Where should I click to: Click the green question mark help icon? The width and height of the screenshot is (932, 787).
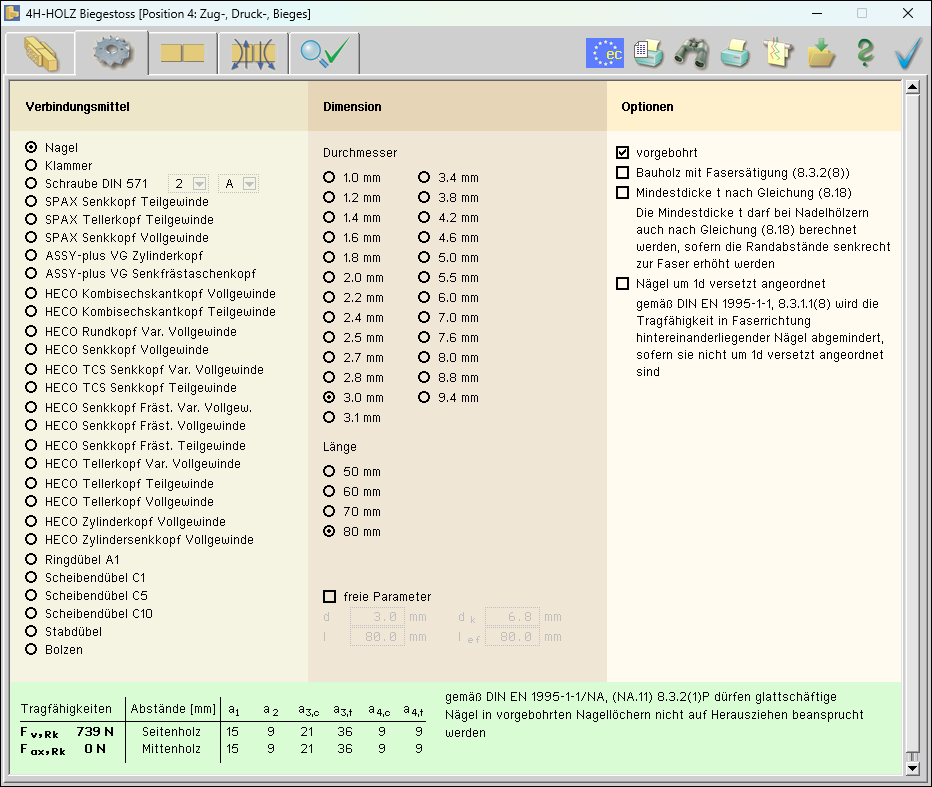coord(865,53)
